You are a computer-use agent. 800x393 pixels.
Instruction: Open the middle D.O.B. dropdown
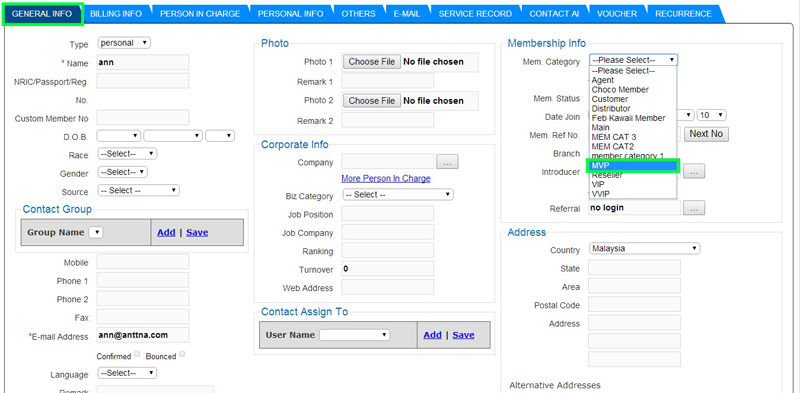[173, 136]
